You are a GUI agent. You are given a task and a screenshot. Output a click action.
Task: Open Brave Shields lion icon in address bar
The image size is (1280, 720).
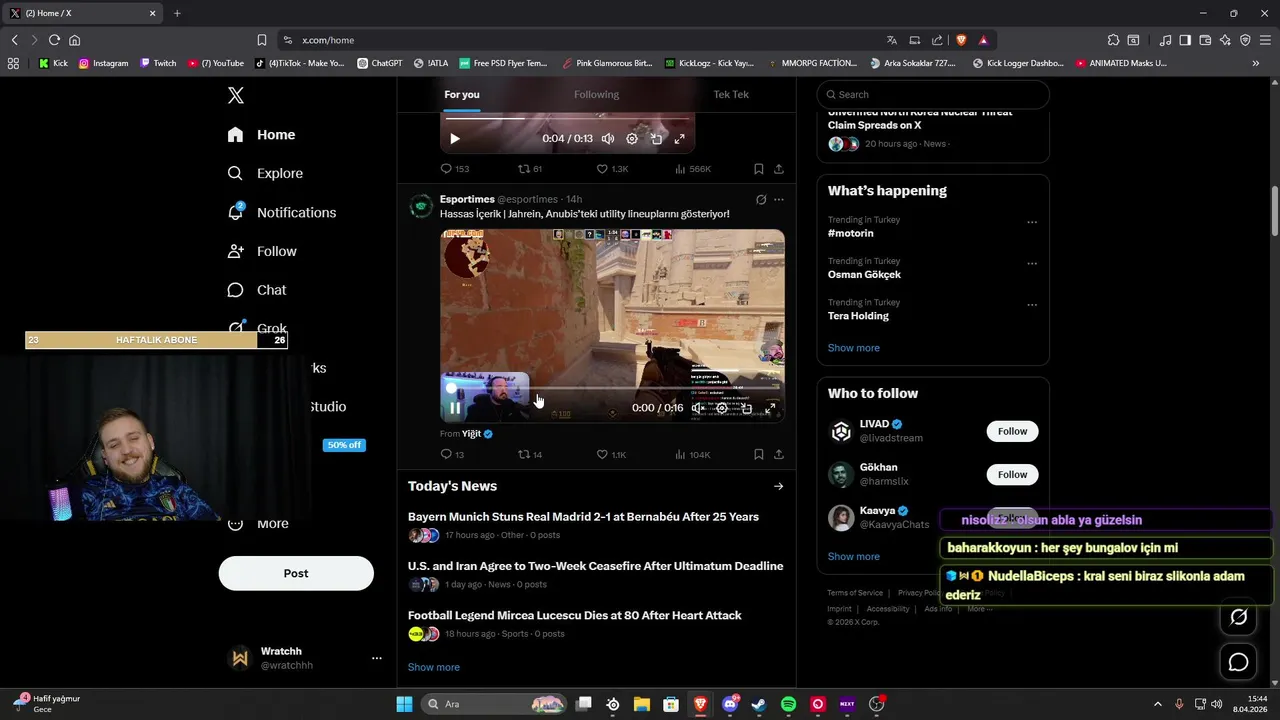[x=961, y=40]
